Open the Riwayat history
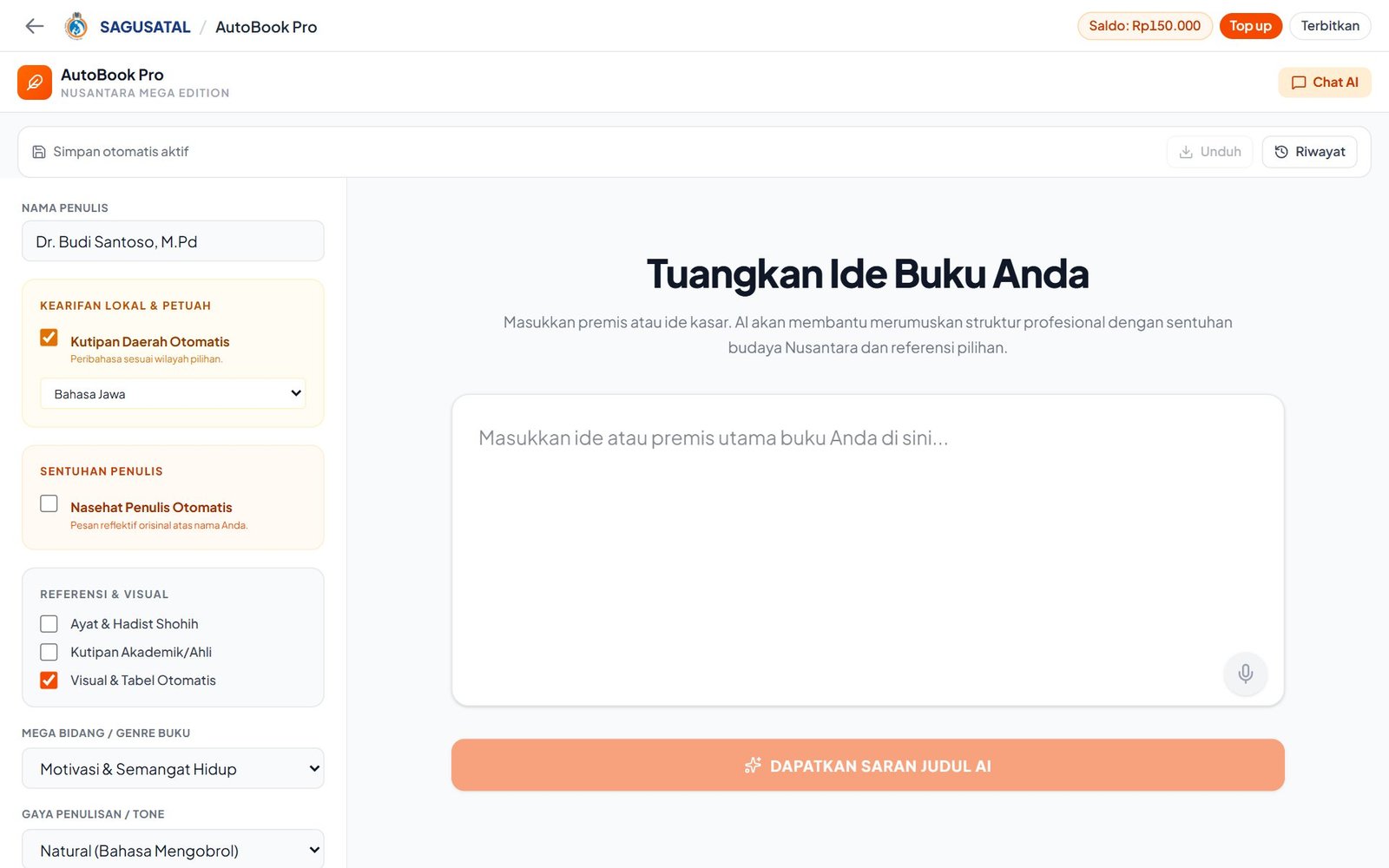 tap(1309, 152)
